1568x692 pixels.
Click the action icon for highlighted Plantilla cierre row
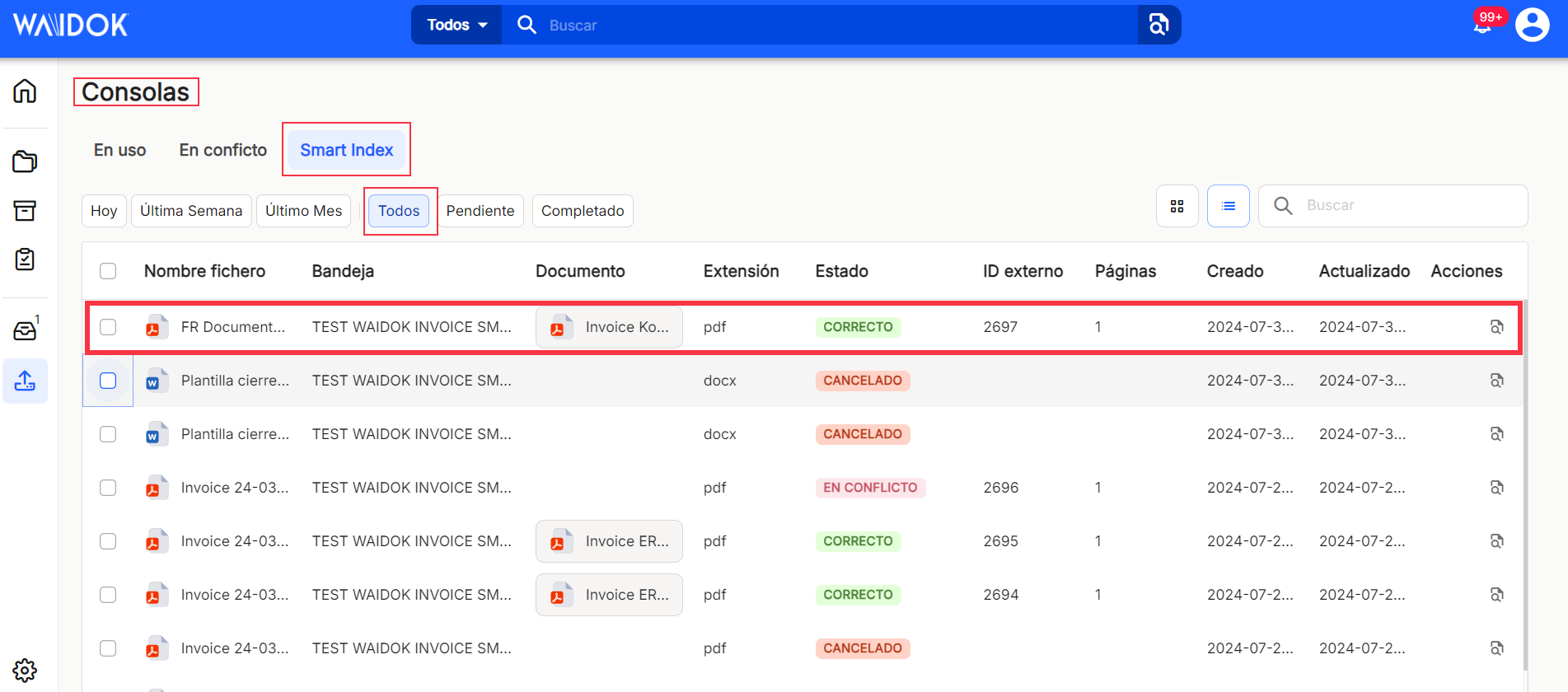[1497, 381]
